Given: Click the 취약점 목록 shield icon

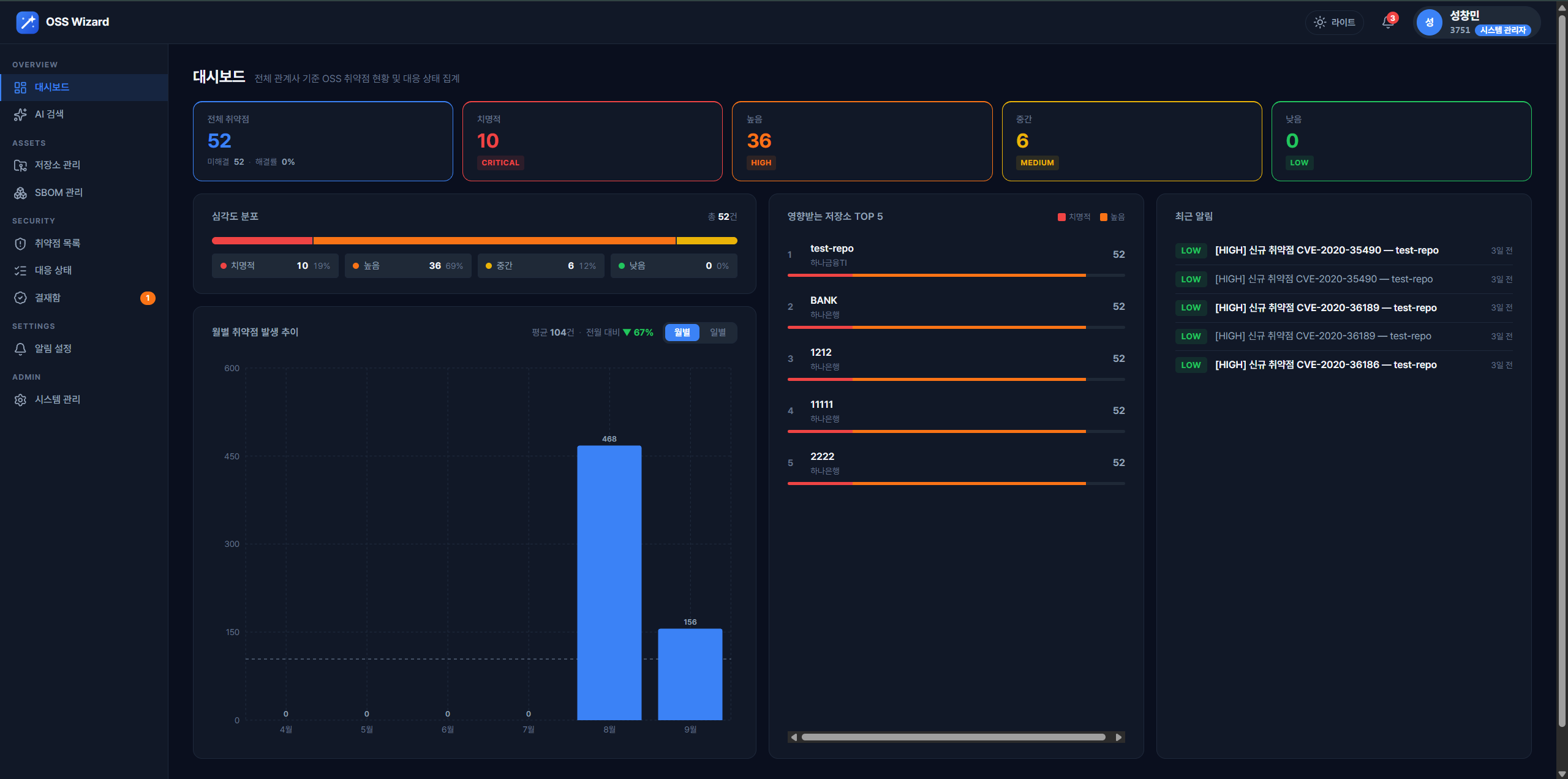Looking at the screenshot, I should click(20, 243).
